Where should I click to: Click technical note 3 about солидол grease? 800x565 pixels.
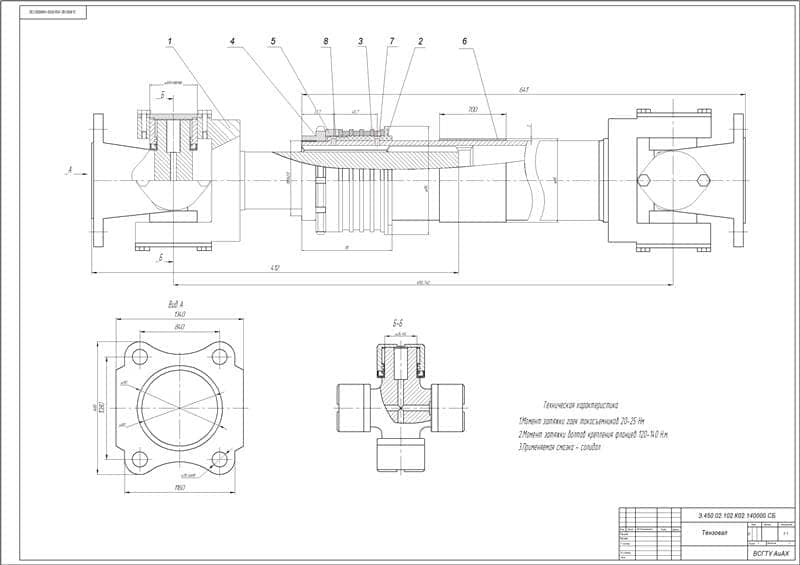[x=560, y=448]
